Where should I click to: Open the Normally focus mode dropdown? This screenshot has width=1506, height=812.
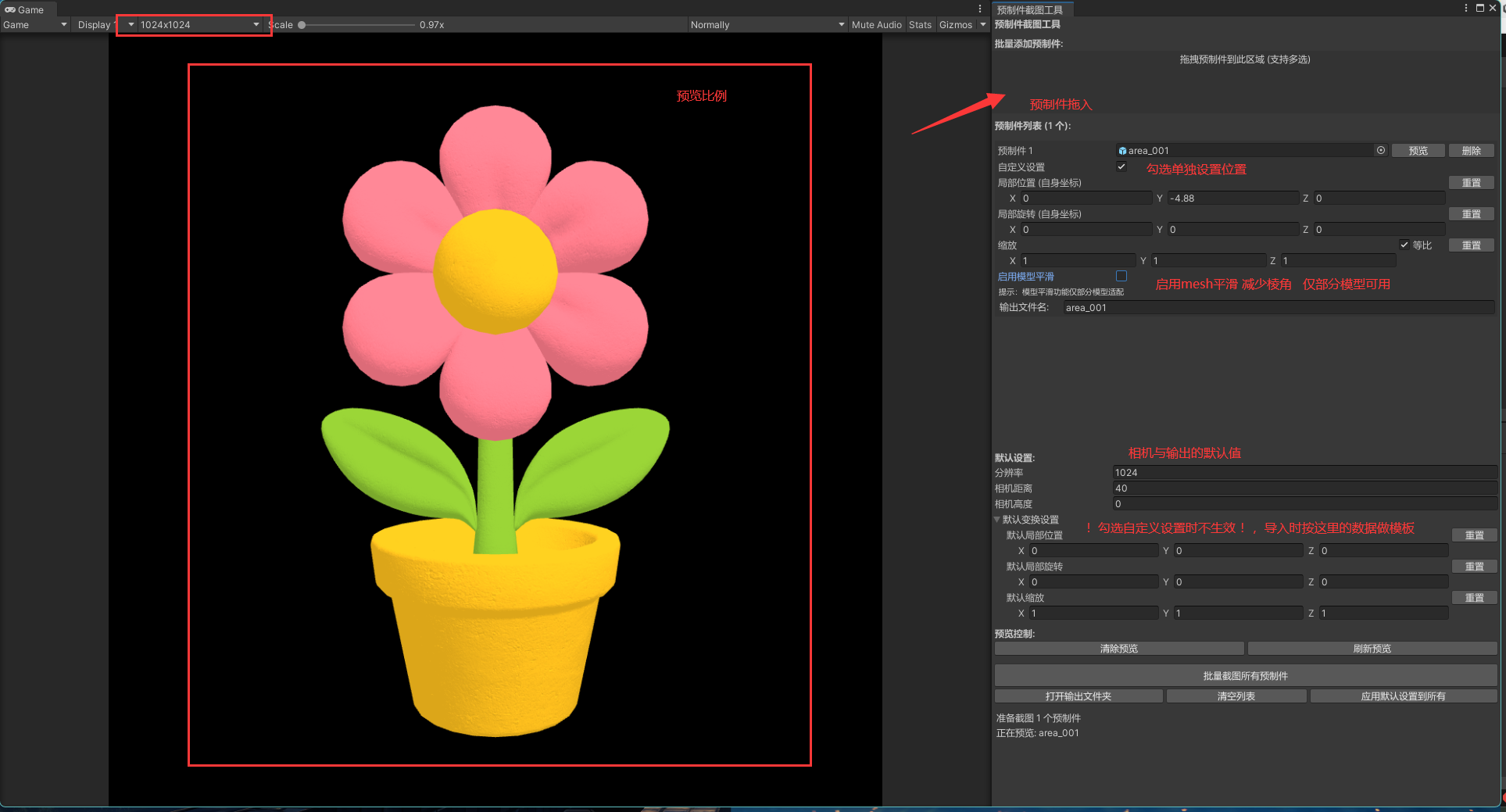click(767, 25)
